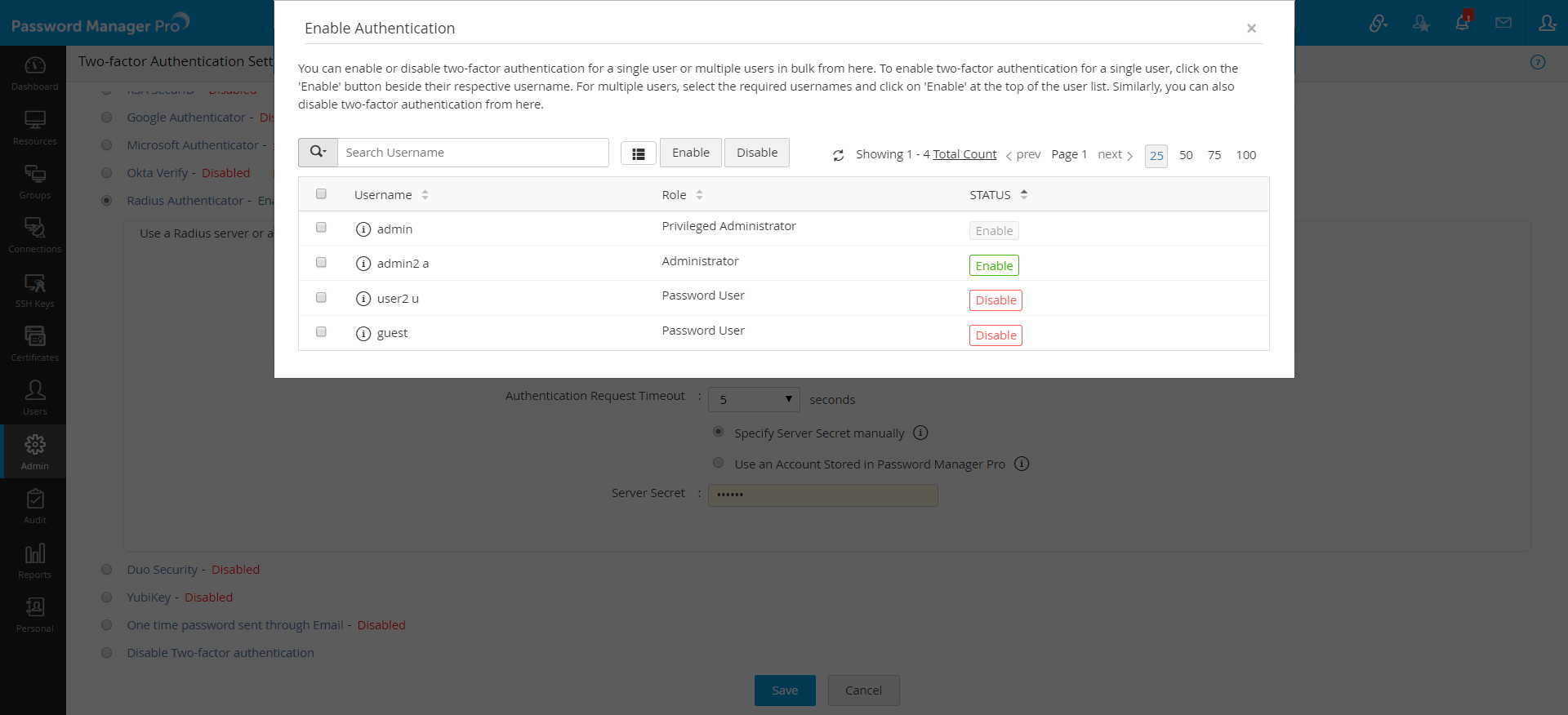
Task: Check the checkbox for admin2 a
Action: [321, 262]
